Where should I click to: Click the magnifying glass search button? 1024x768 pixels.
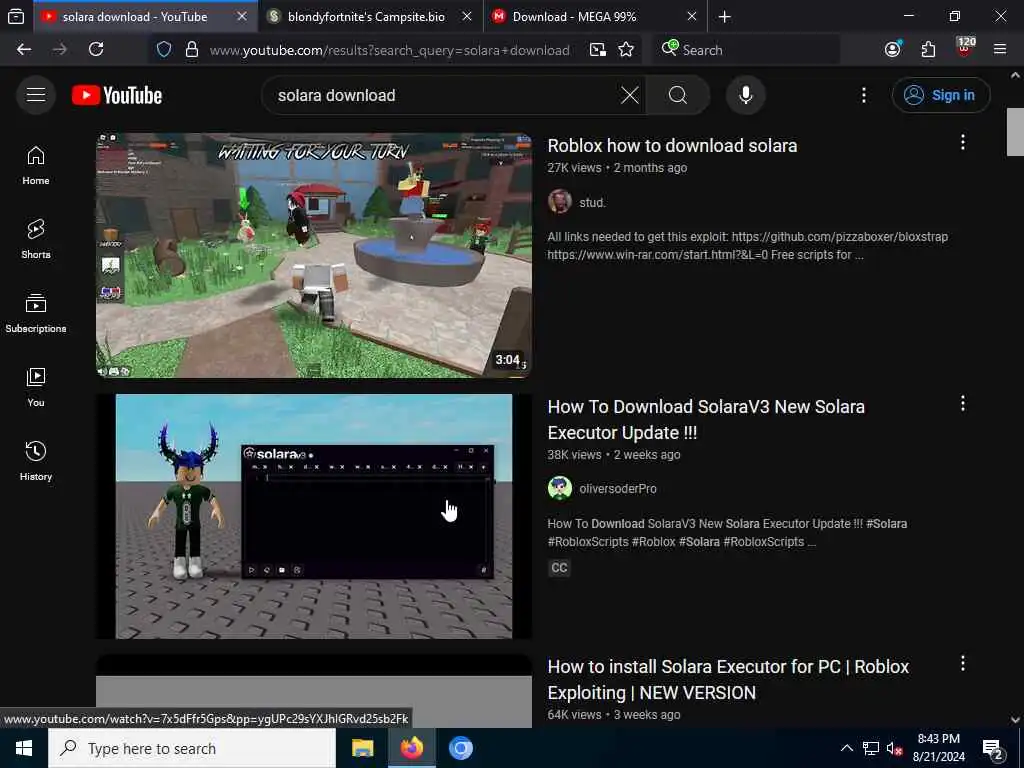pos(678,95)
